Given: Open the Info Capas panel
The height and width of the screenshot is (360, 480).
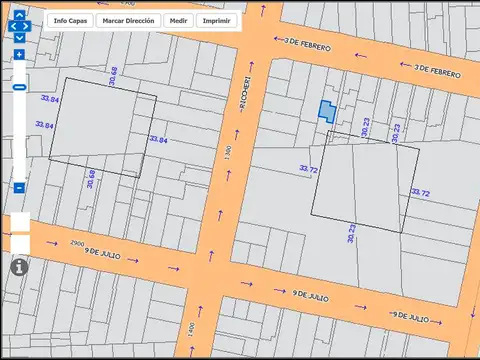Looking at the screenshot, I should pos(70,21).
